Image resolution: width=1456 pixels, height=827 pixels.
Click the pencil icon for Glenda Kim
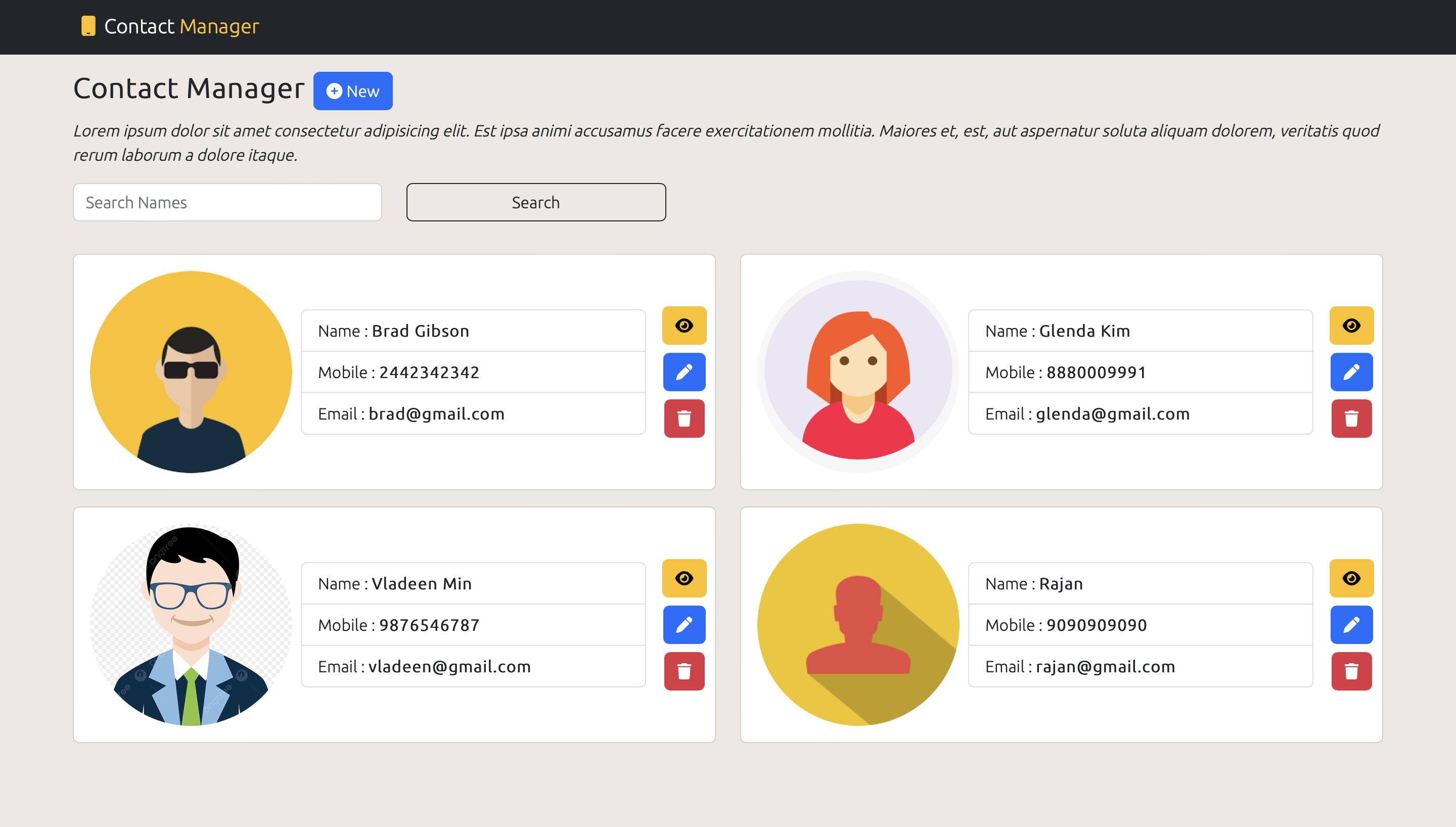point(1351,372)
